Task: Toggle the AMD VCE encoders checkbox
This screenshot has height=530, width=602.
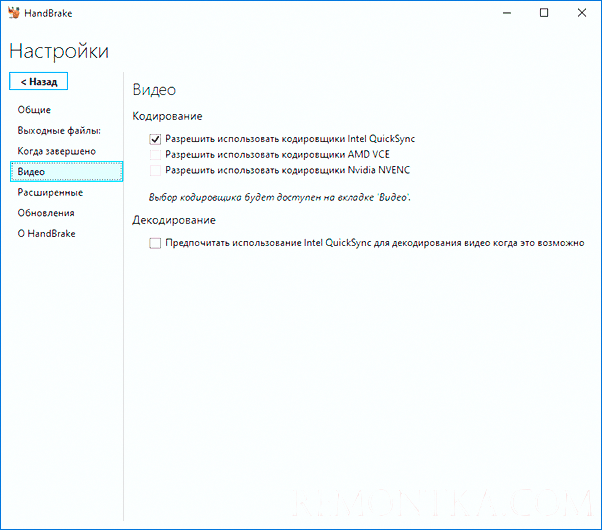Action: coord(155,155)
